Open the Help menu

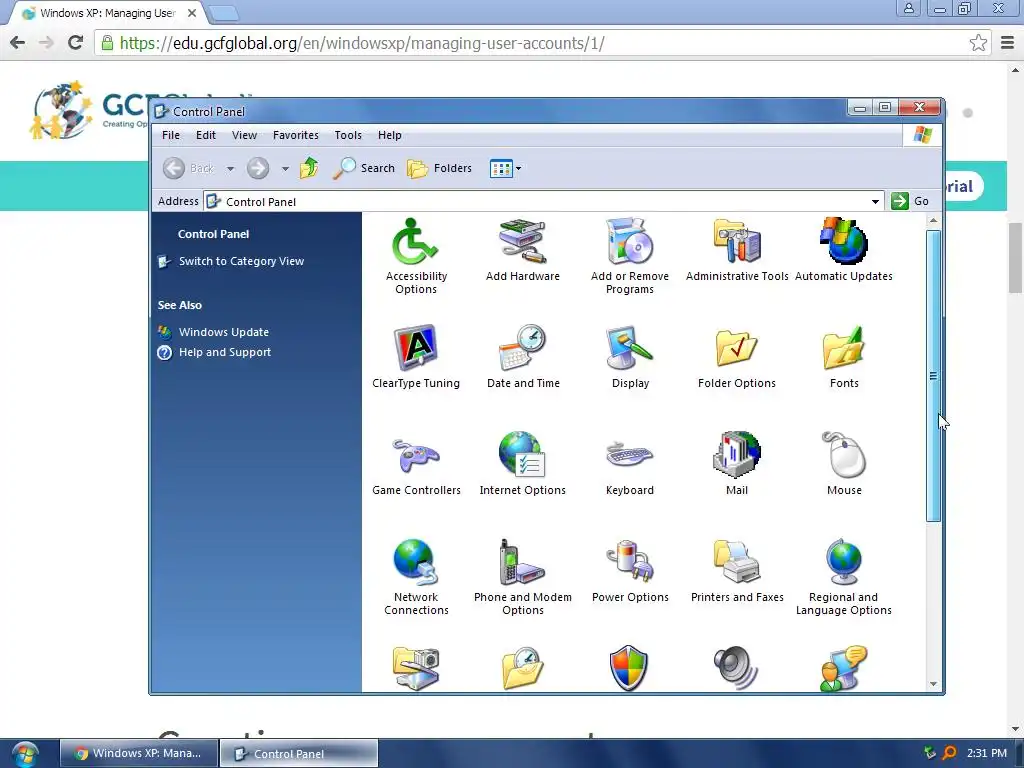point(390,135)
